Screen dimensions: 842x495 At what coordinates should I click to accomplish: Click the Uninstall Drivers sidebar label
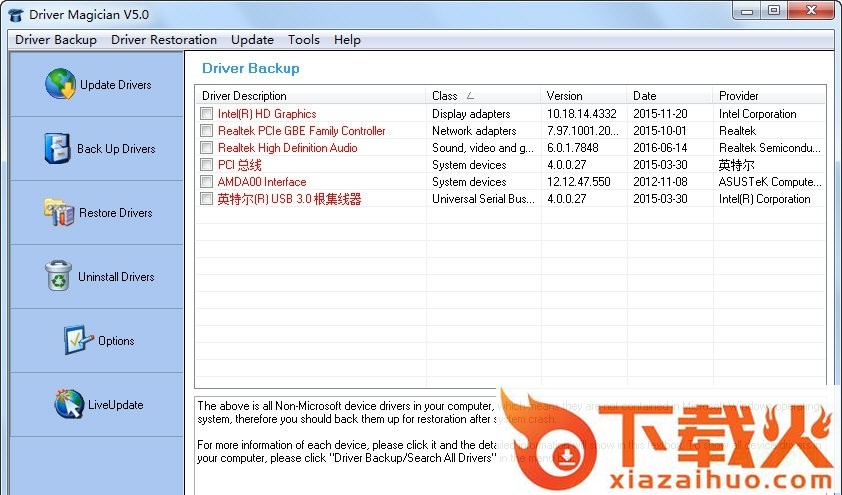coord(116,276)
